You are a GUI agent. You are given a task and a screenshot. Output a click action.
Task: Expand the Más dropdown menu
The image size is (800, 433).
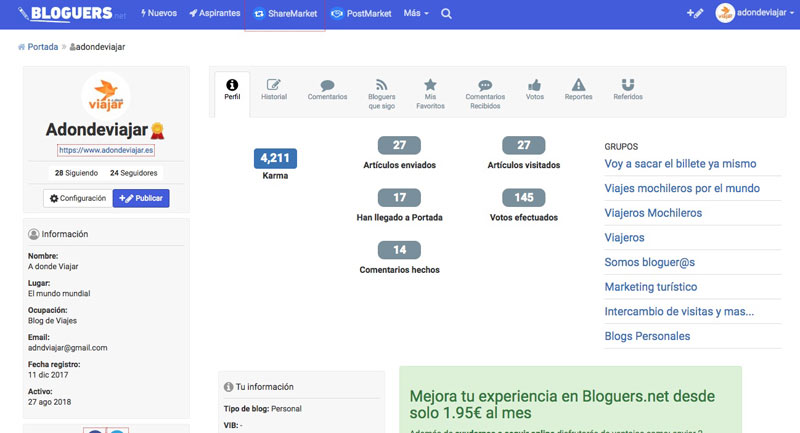(x=416, y=13)
